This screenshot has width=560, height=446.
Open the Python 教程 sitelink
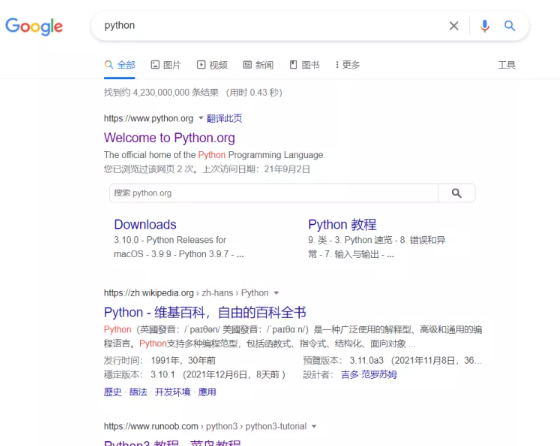tap(342, 225)
